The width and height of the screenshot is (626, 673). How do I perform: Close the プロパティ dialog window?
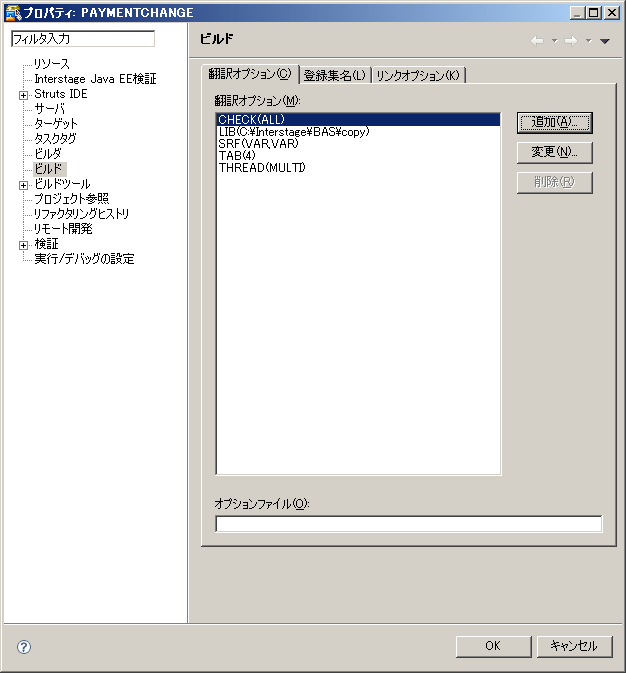point(612,13)
